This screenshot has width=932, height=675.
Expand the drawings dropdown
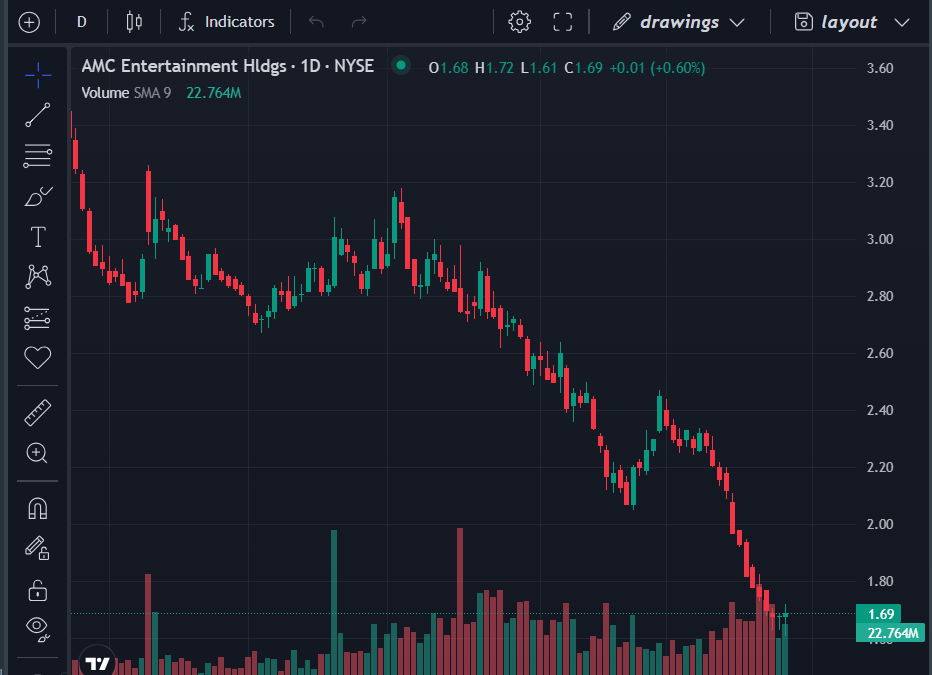coord(738,22)
